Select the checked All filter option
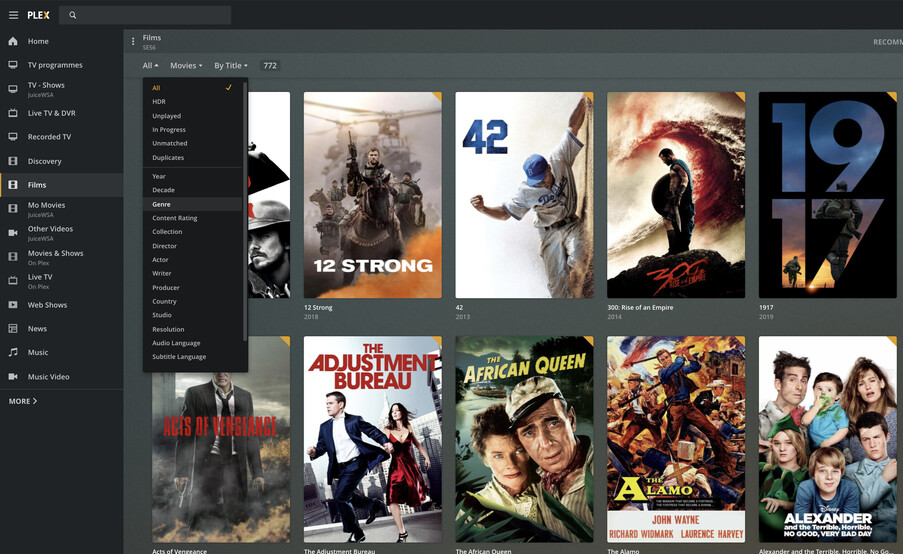Viewport: 903px width, 554px height. pos(192,88)
